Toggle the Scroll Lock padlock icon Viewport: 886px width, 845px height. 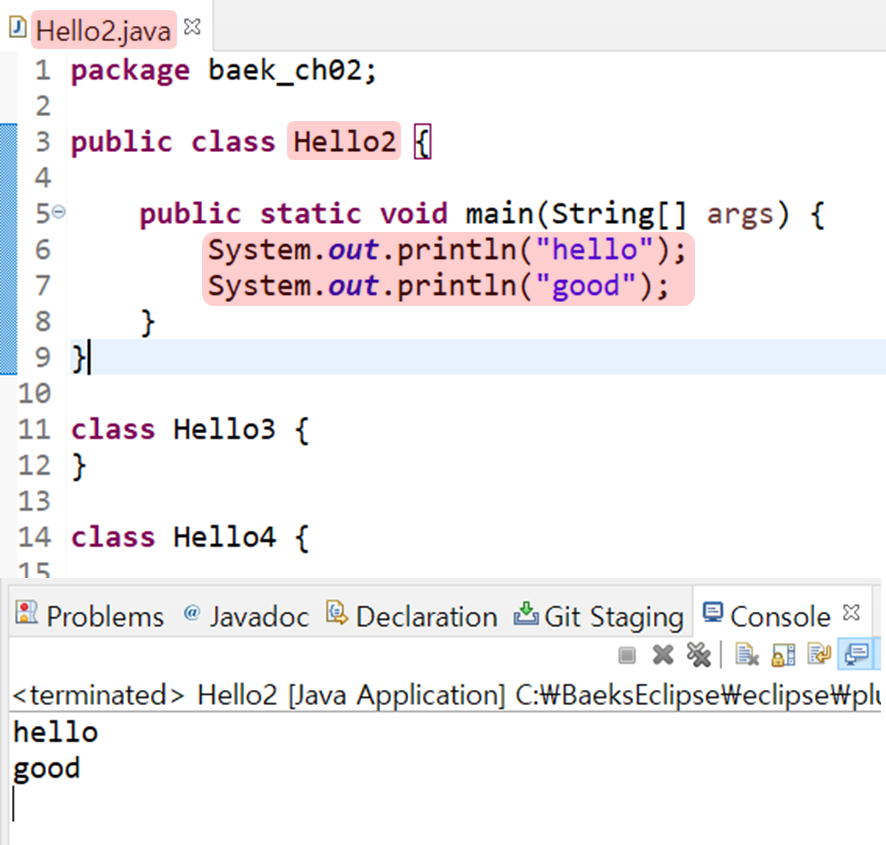coord(783,655)
